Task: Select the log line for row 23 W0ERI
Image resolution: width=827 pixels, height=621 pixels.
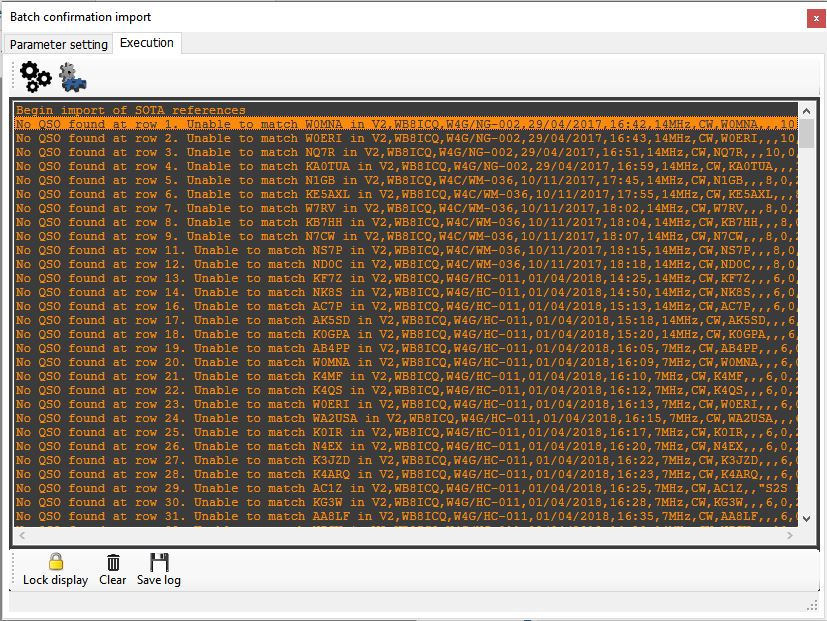Action: [406, 404]
